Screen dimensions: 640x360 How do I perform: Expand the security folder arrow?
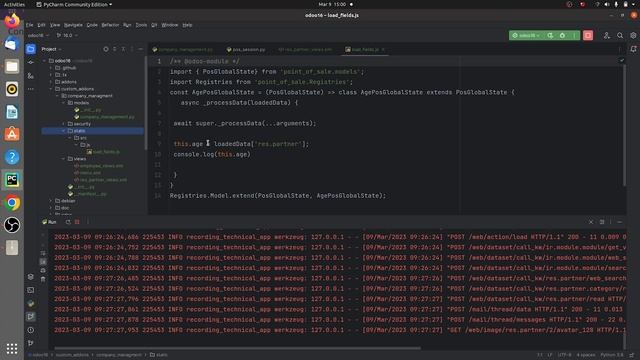(64, 124)
